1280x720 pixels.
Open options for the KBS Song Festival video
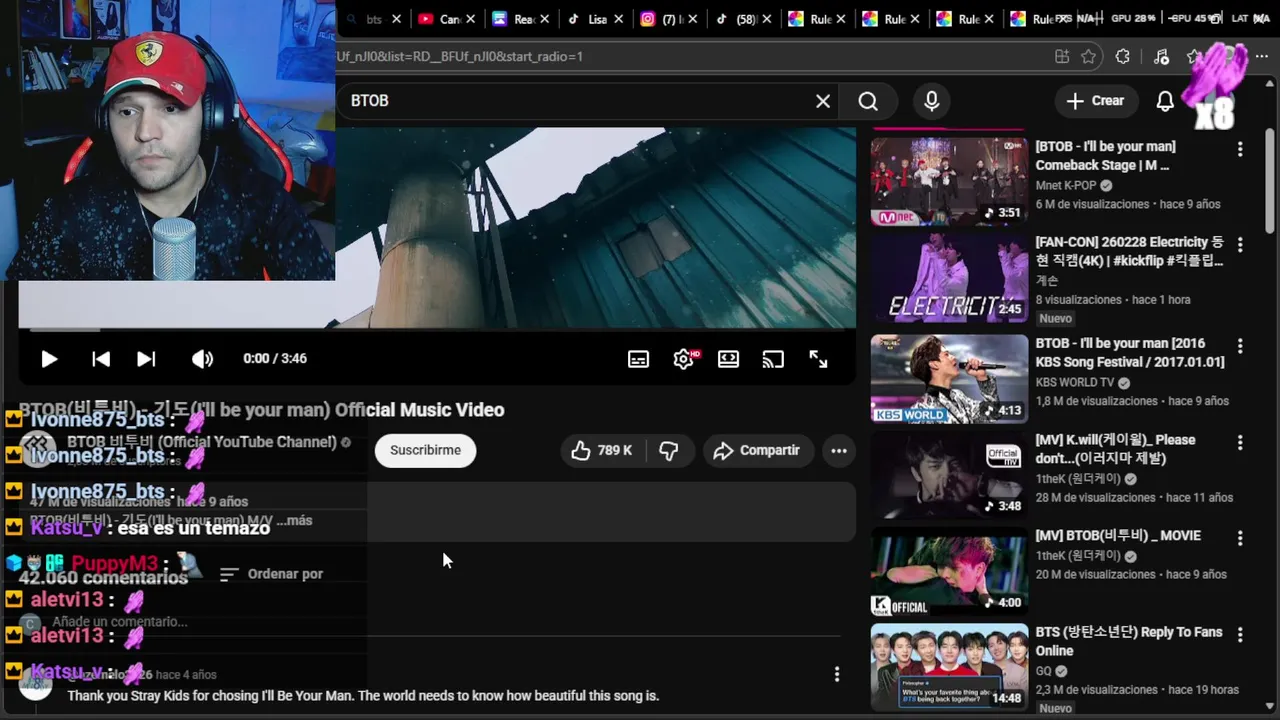1240,346
